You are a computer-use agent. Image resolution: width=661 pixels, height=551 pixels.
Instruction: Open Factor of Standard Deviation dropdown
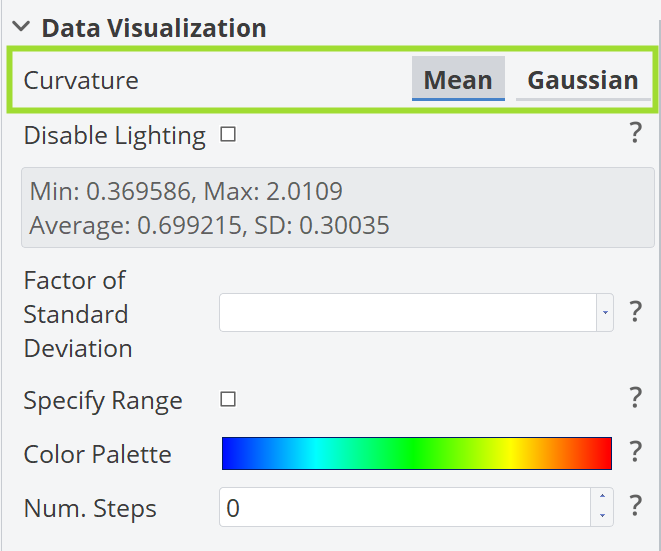point(605,312)
